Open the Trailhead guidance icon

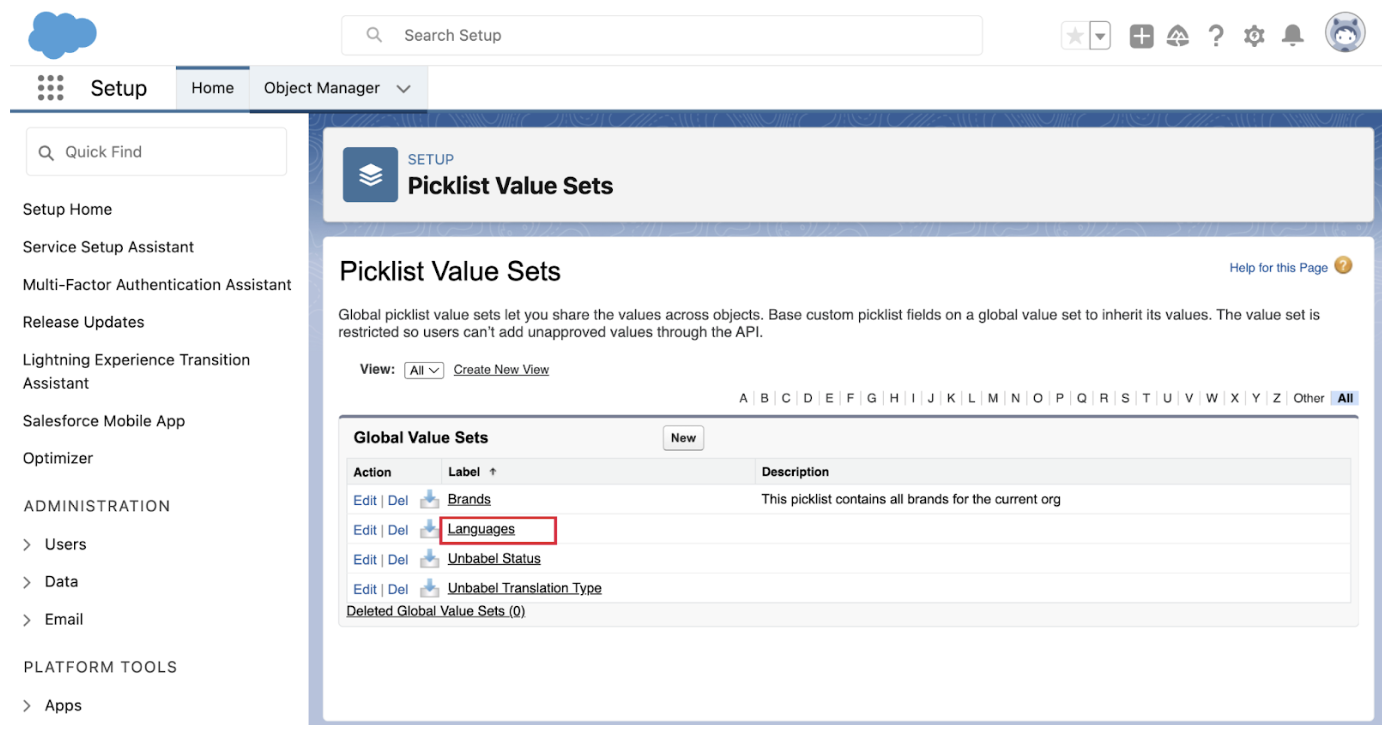coord(1178,36)
